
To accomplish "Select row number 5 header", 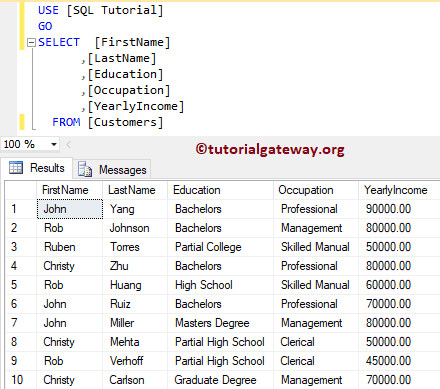I will (21, 285).
